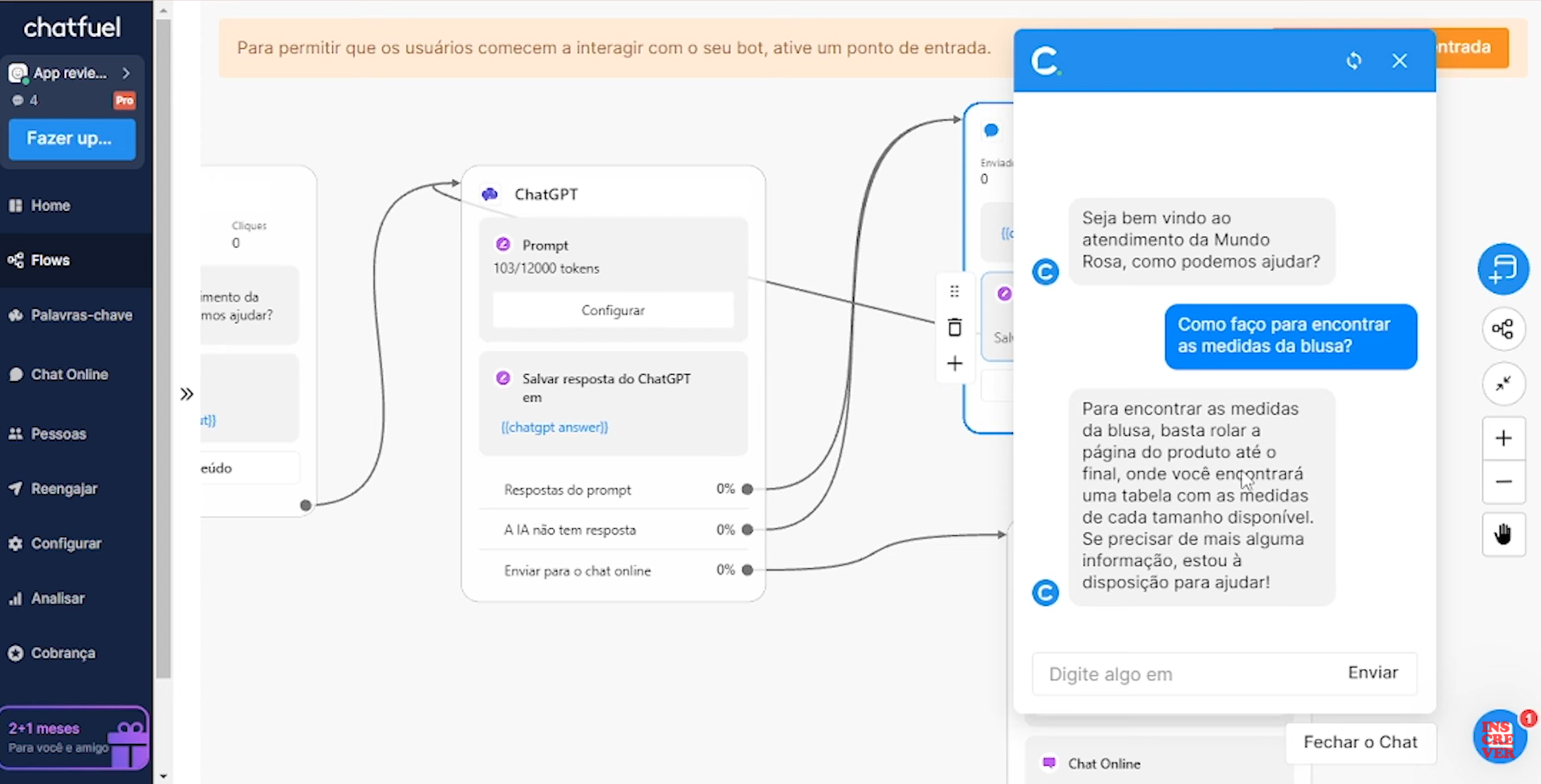Zoom in the flow canvas
This screenshot has height=784, width=1541.
[x=1503, y=438]
